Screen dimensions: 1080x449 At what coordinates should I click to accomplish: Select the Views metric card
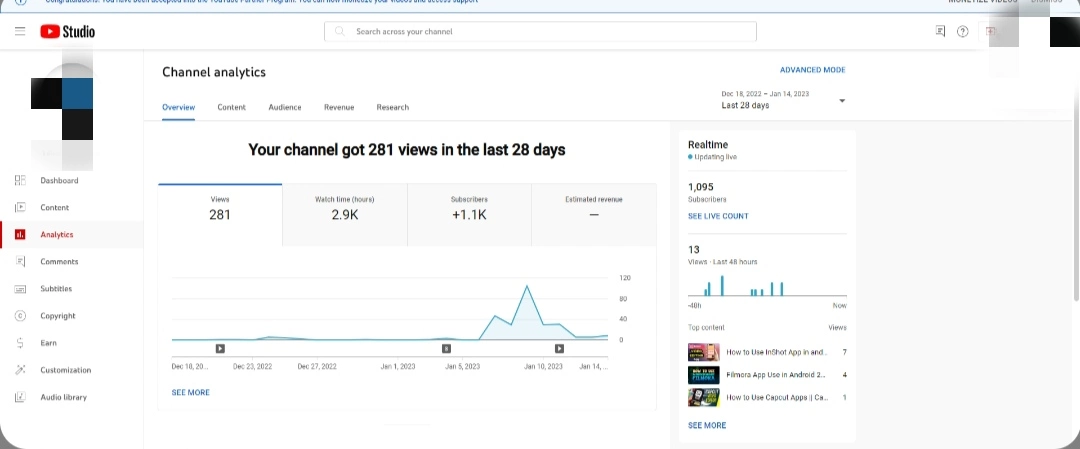pyautogui.click(x=220, y=215)
